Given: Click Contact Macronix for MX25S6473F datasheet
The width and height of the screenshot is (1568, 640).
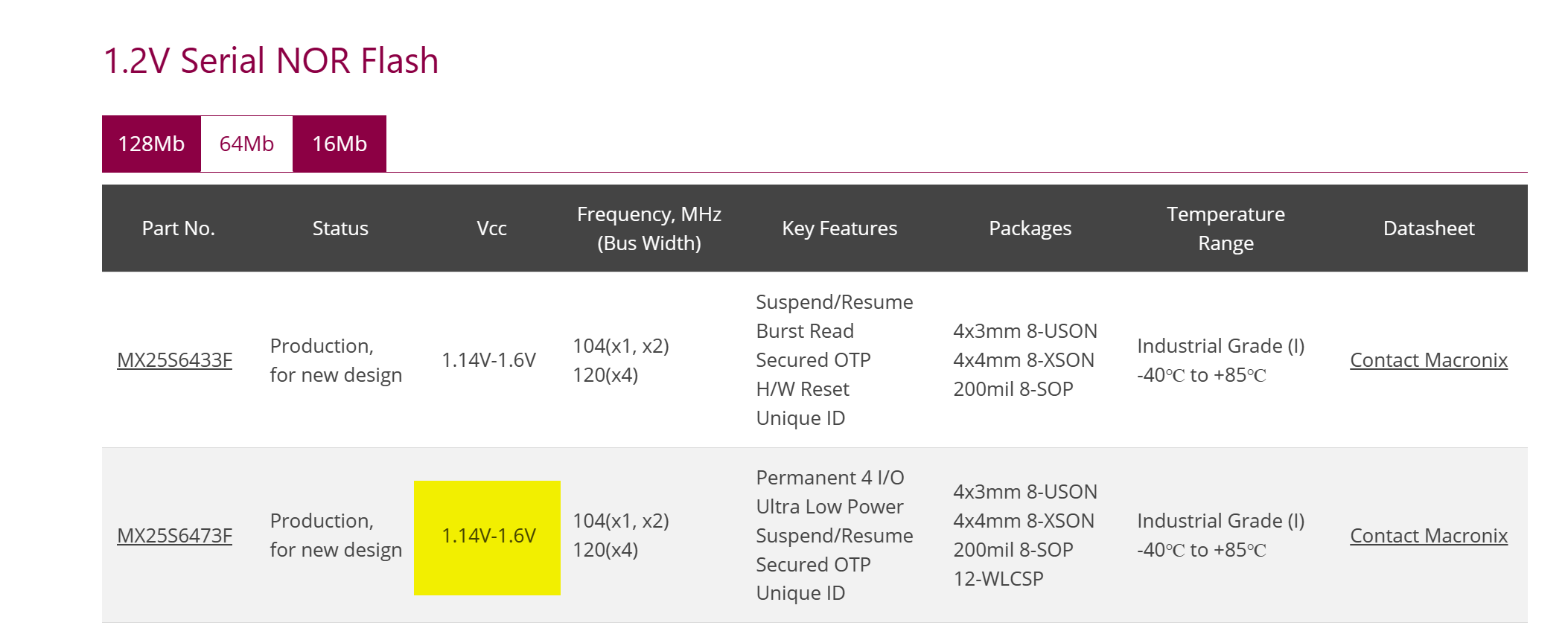Looking at the screenshot, I should [1428, 536].
